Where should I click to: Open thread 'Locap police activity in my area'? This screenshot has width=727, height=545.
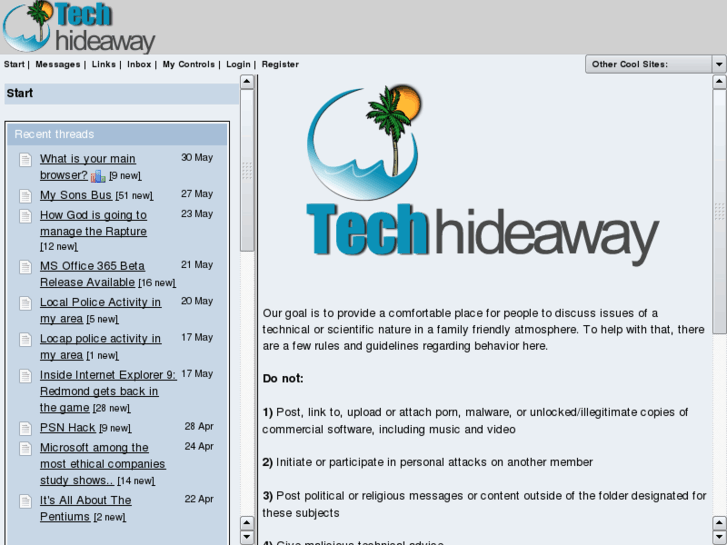(100, 347)
